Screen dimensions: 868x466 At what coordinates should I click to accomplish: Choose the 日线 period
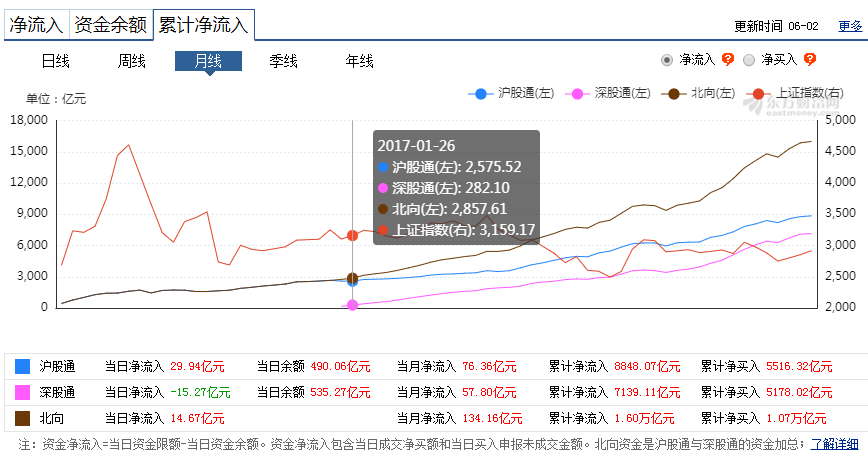coord(56,61)
